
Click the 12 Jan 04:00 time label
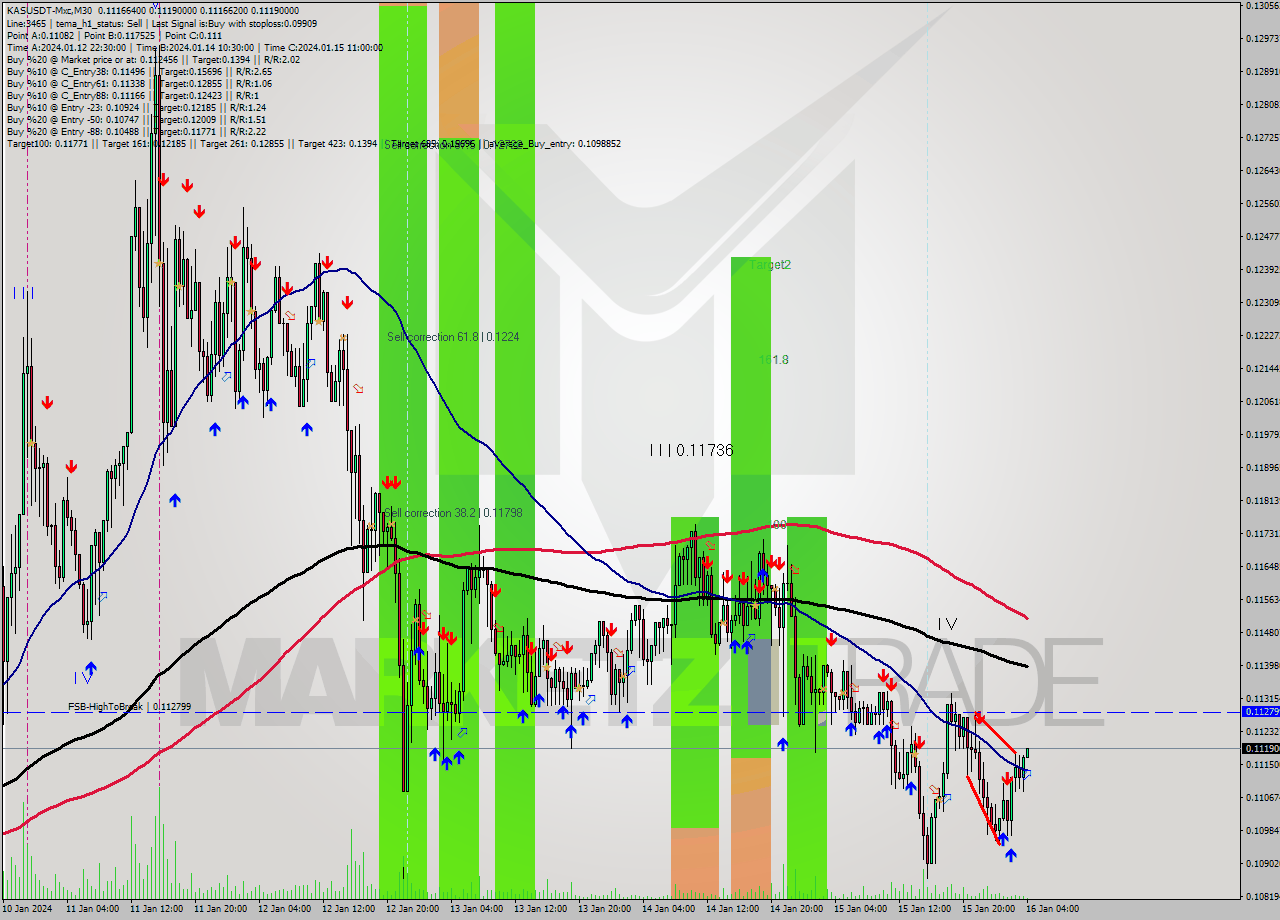[284, 909]
